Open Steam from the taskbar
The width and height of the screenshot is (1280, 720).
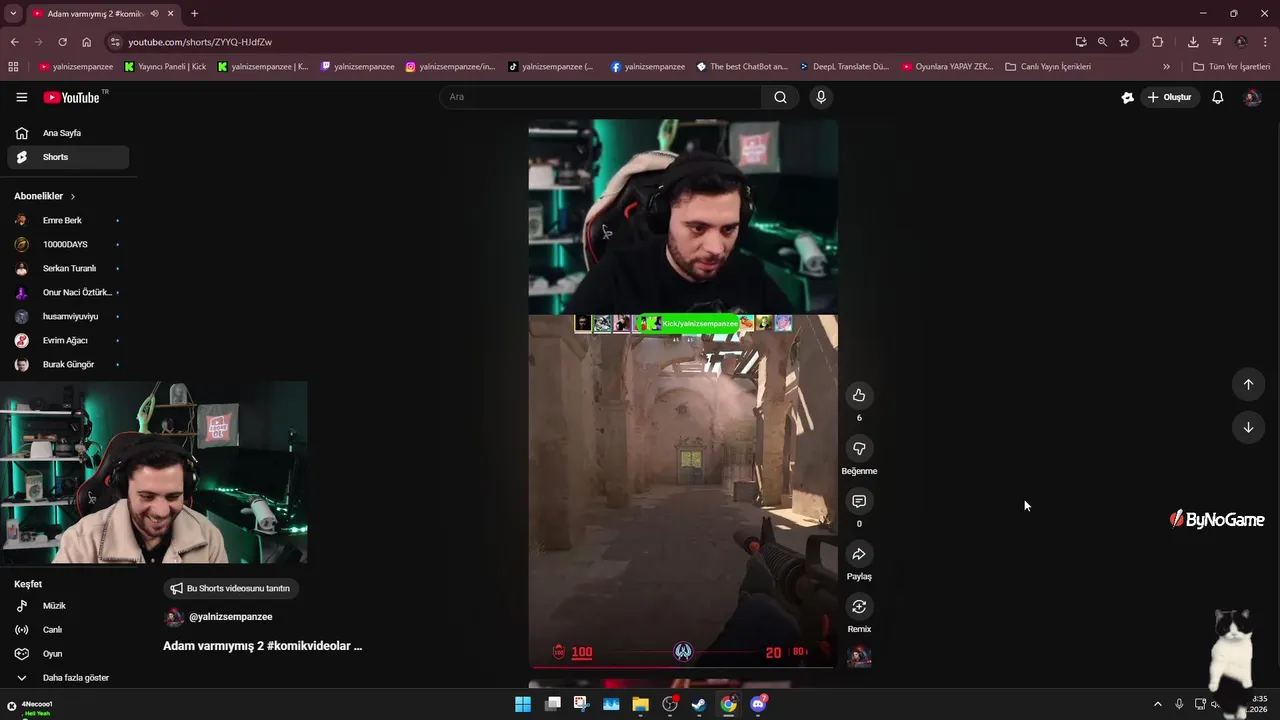click(x=699, y=704)
